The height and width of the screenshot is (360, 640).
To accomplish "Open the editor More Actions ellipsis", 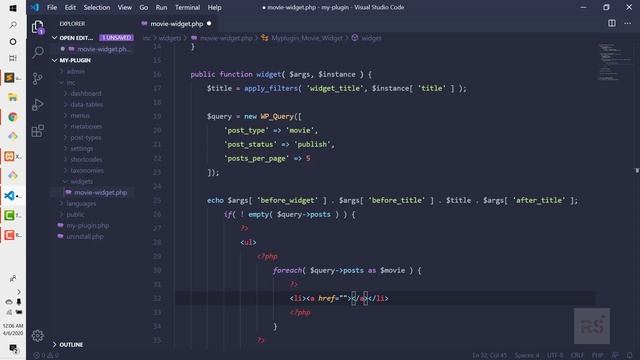I will click(628, 23).
